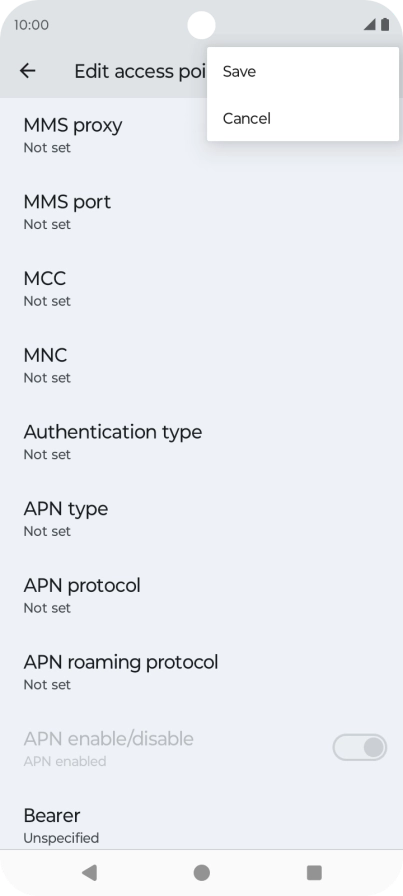Edit the APN type entry
403x896 pixels.
[x=201, y=519]
